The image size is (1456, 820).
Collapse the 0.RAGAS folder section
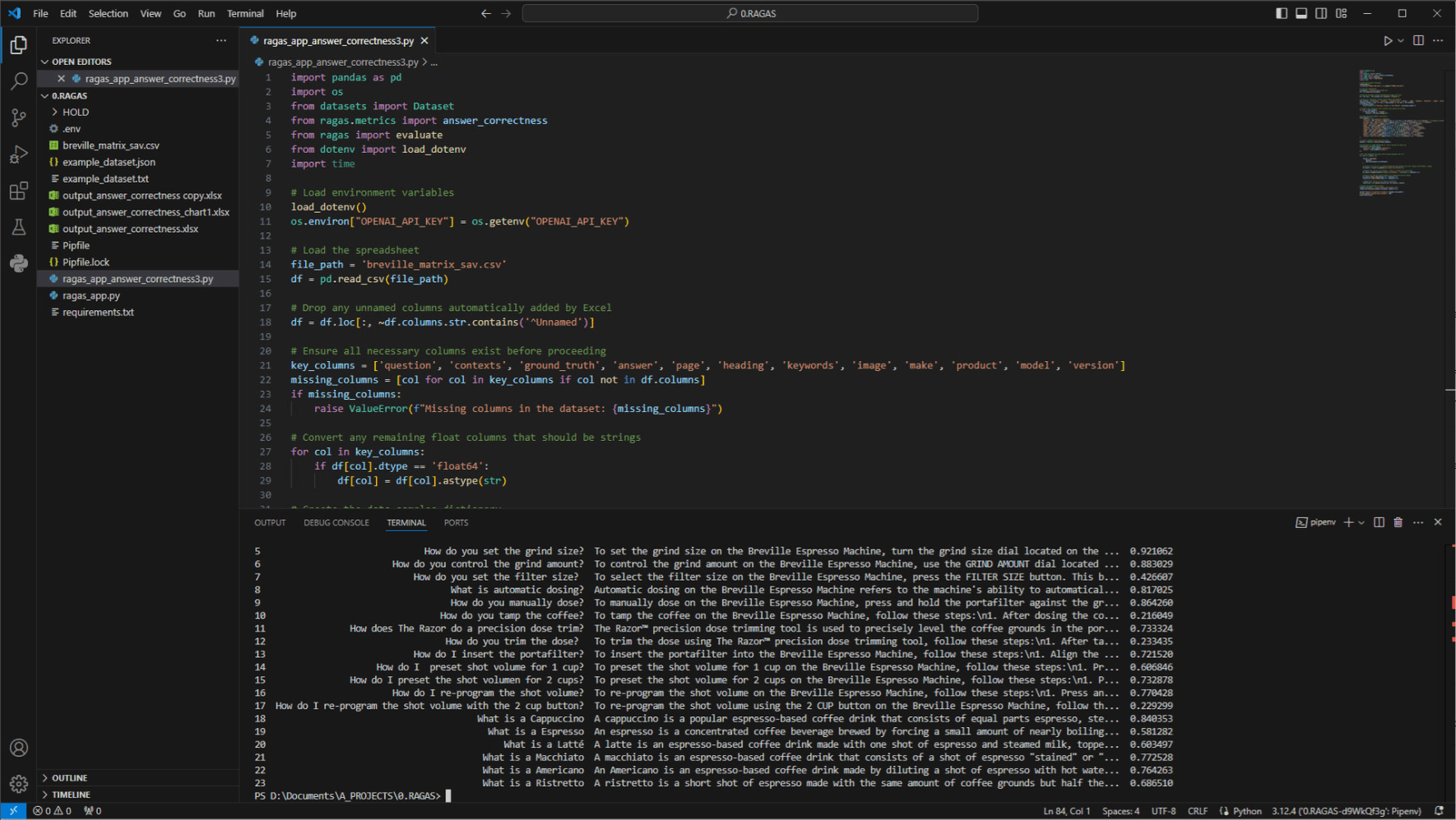point(69,95)
